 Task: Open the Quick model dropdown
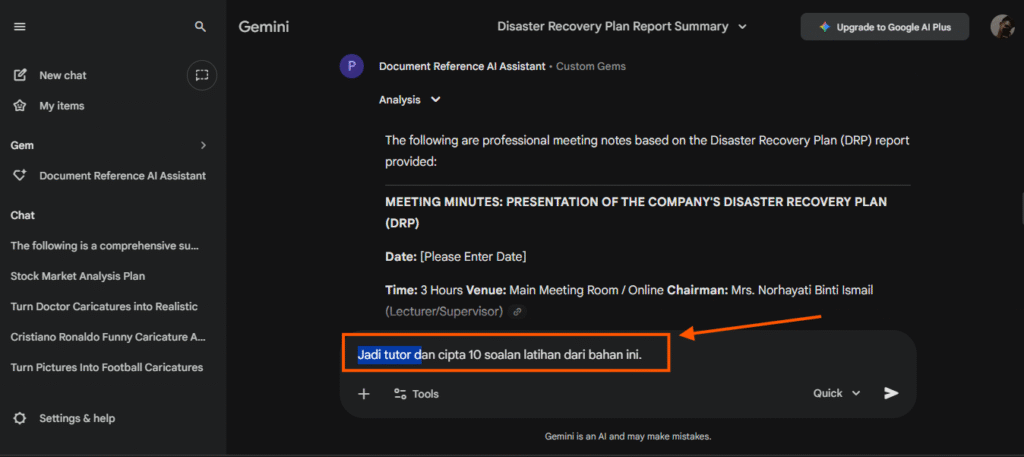pyautogui.click(x=836, y=393)
